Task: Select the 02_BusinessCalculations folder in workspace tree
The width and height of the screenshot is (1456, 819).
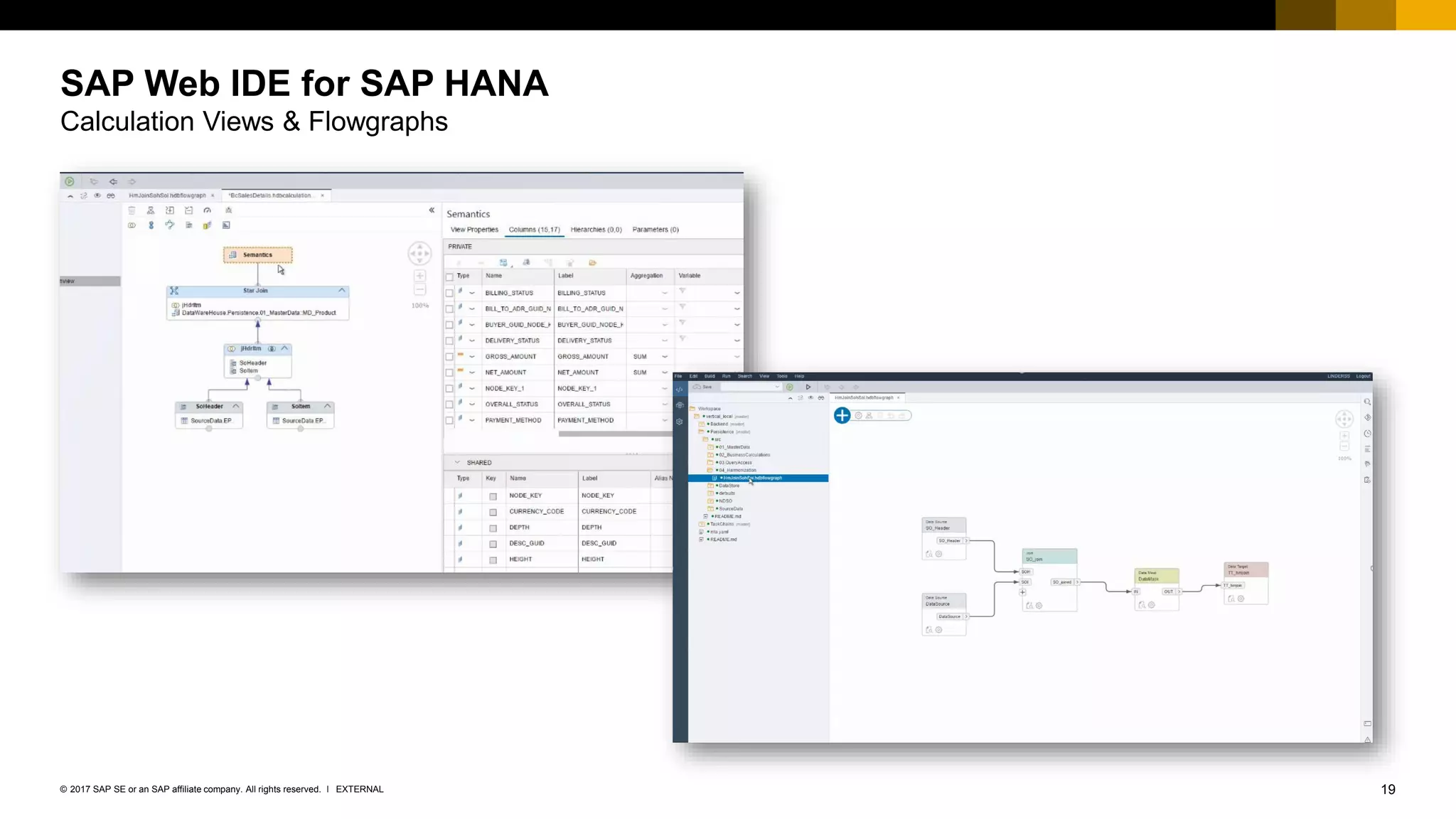Action: 742,455
